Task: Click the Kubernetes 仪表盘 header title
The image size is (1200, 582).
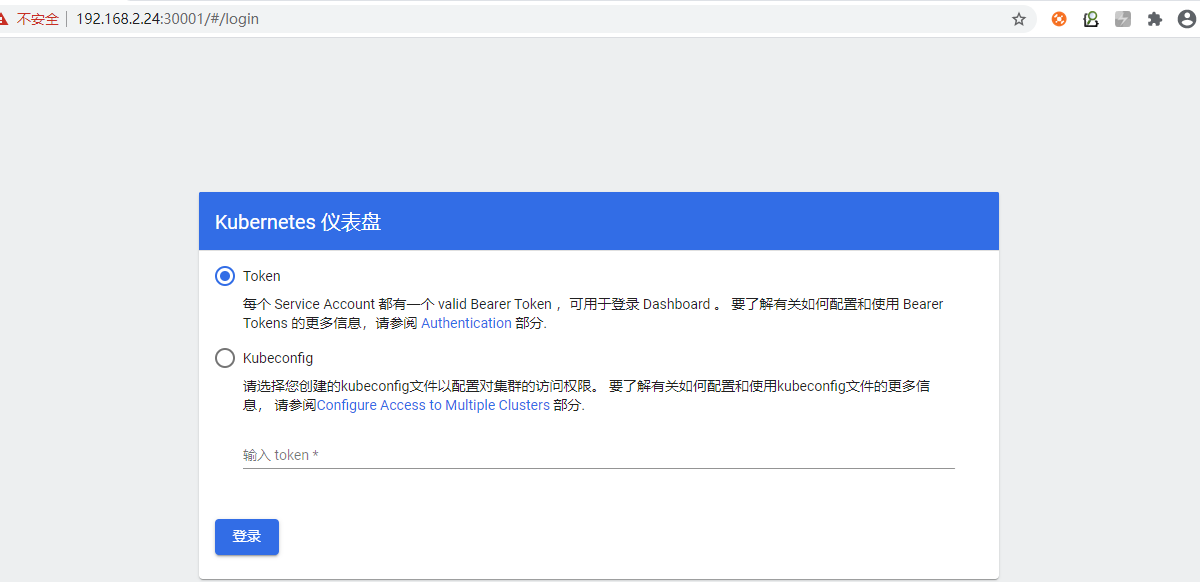Action: coord(298,222)
